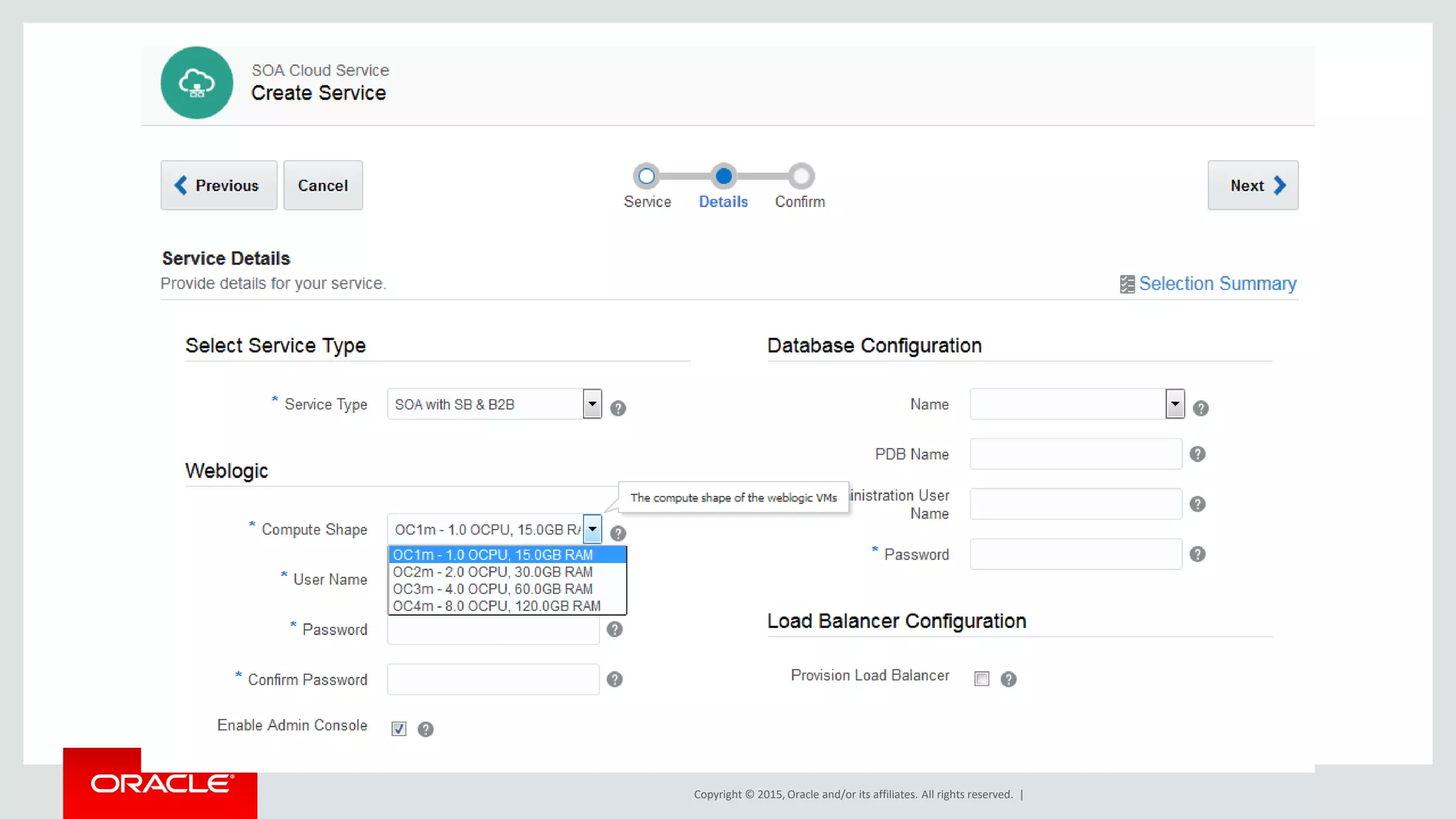Viewport: 1456px width, 819px height.
Task: Click help icon next to Confirm Password
Action: coord(614,679)
